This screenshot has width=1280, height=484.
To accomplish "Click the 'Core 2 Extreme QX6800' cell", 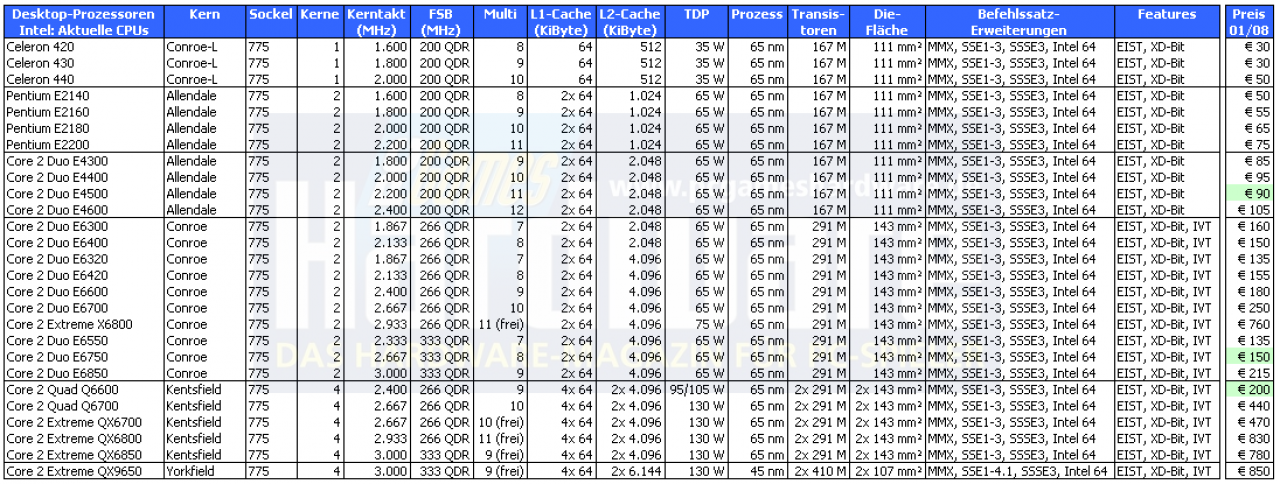I will (x=84, y=438).
